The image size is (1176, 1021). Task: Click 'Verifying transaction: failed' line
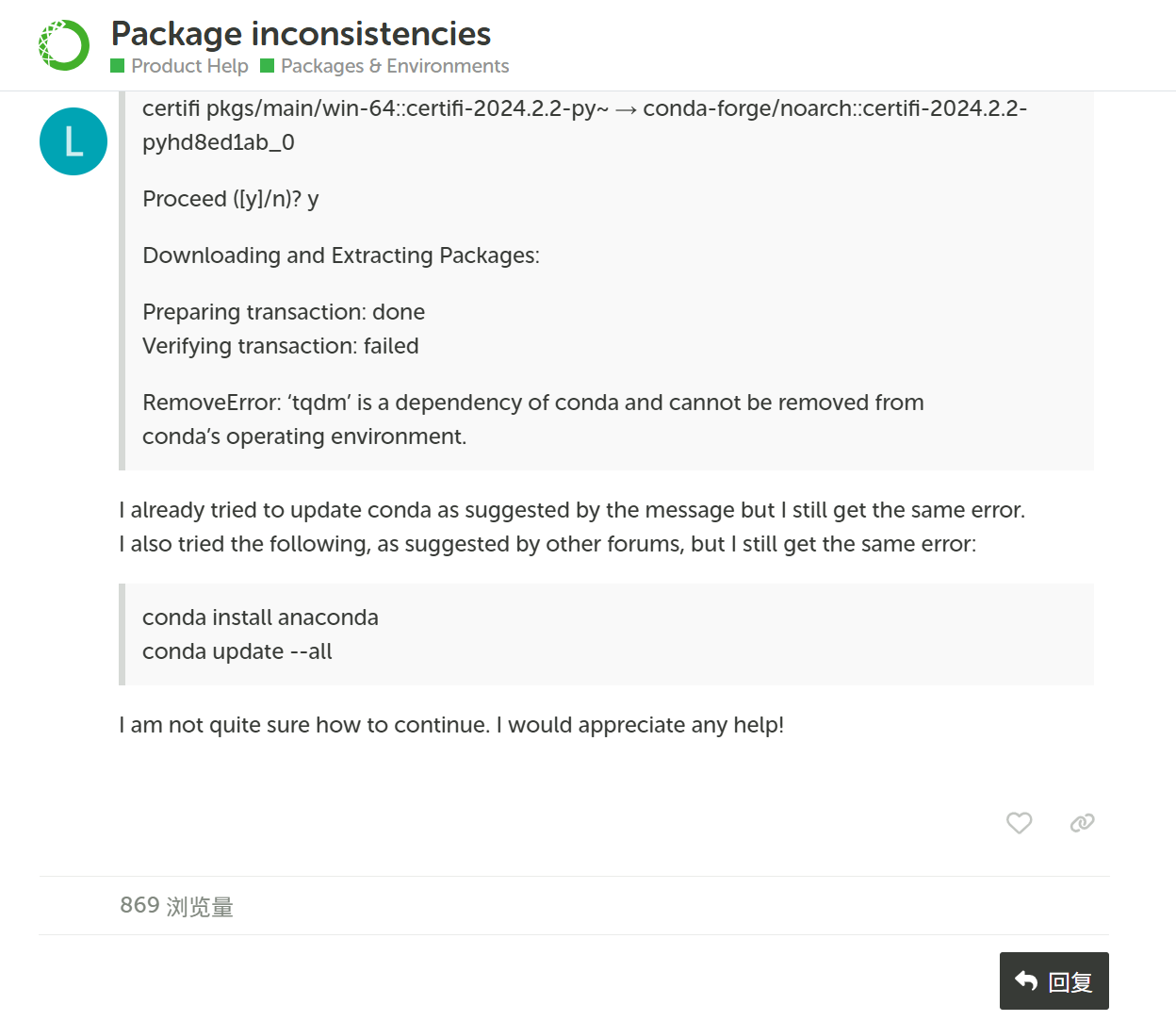[x=281, y=346]
